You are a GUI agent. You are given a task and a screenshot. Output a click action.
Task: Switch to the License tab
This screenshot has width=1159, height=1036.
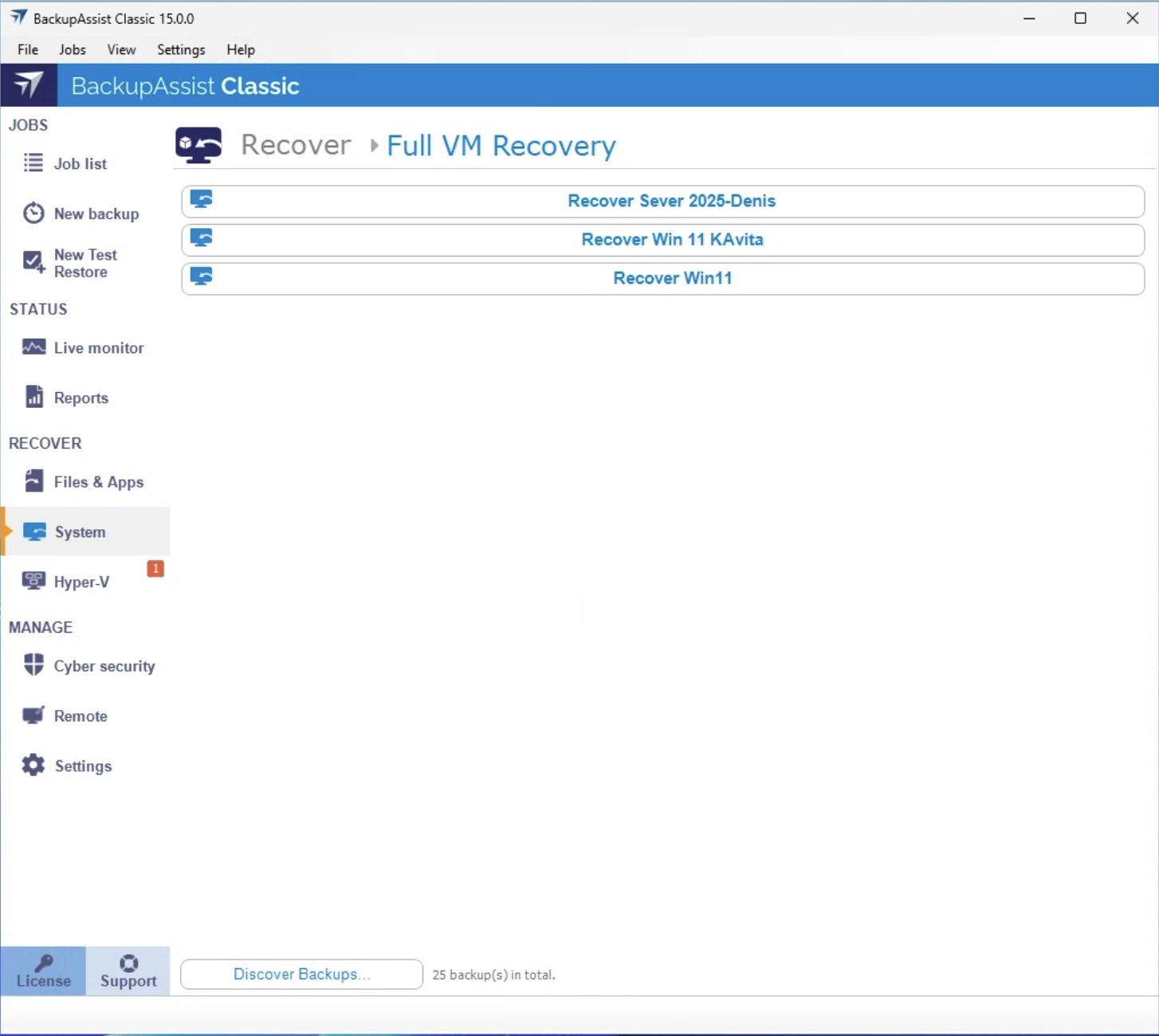point(43,971)
